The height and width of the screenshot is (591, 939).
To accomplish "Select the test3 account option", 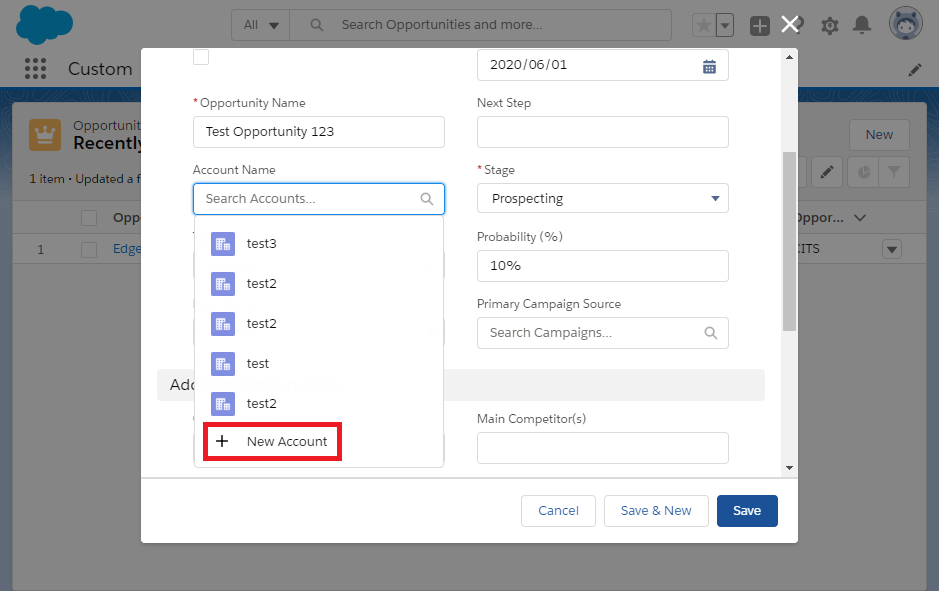I will pyautogui.click(x=261, y=243).
